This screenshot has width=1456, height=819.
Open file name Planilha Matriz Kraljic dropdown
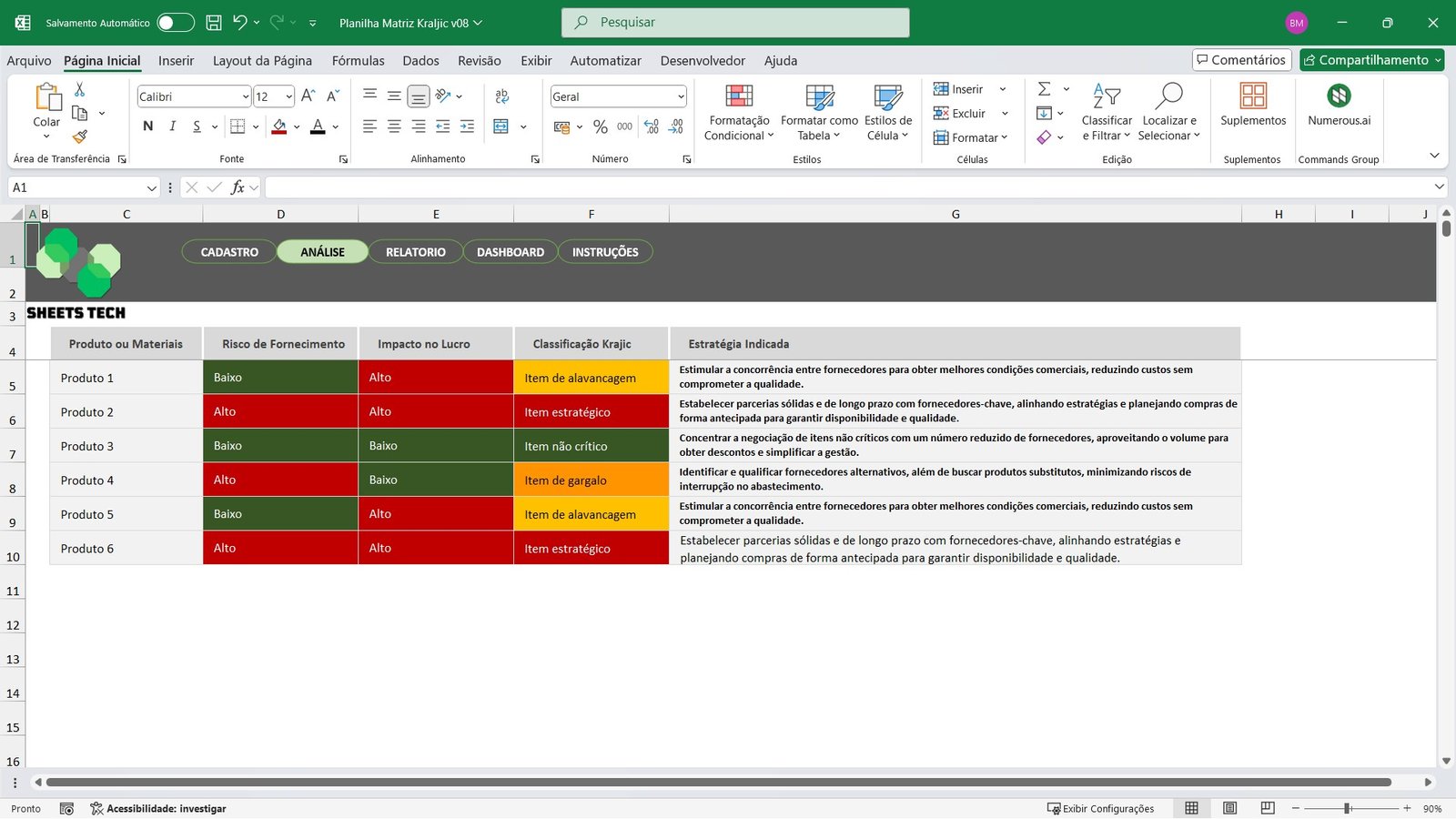coord(410,23)
